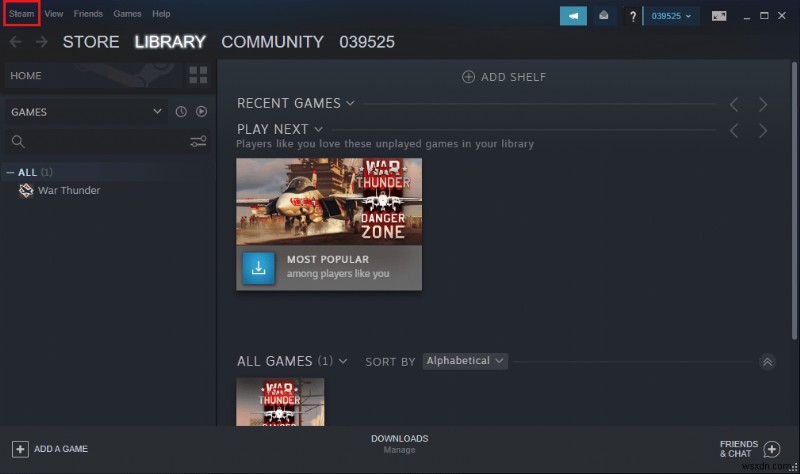Image resolution: width=800 pixels, height=474 pixels.
Task: Switch to the STORE tab
Action: point(91,42)
